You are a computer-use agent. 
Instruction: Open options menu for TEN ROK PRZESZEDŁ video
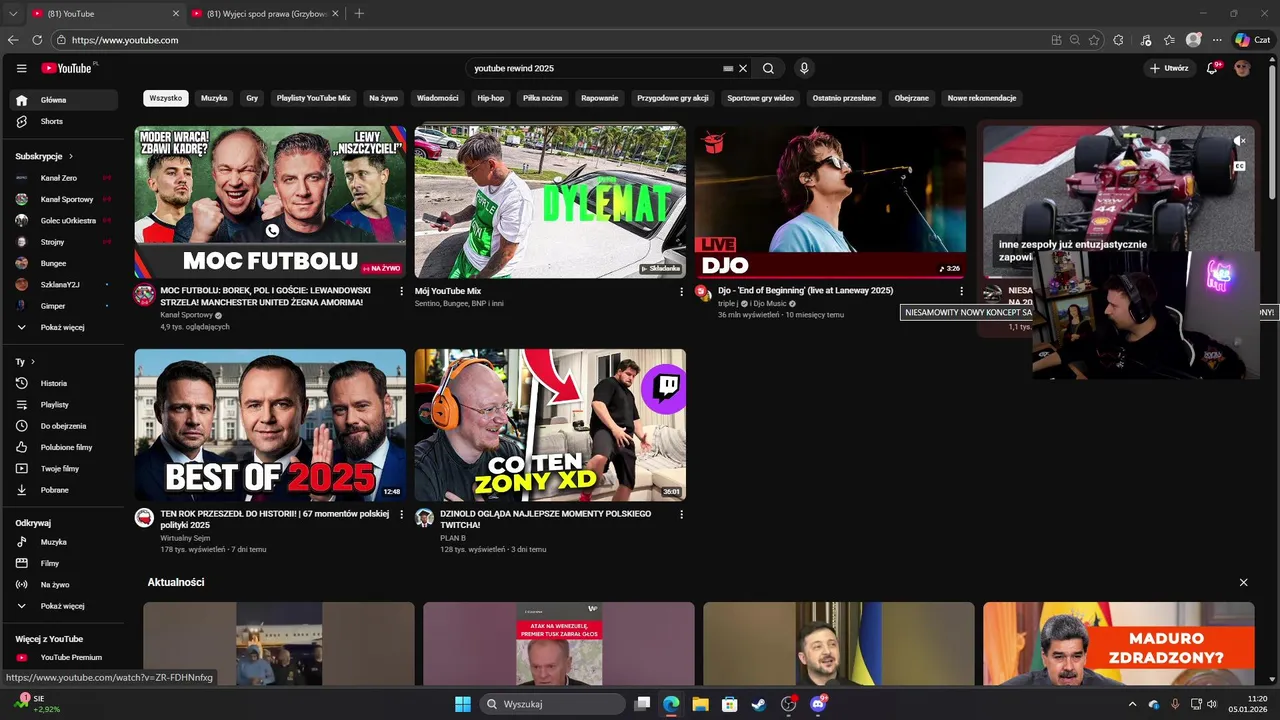[x=402, y=514]
